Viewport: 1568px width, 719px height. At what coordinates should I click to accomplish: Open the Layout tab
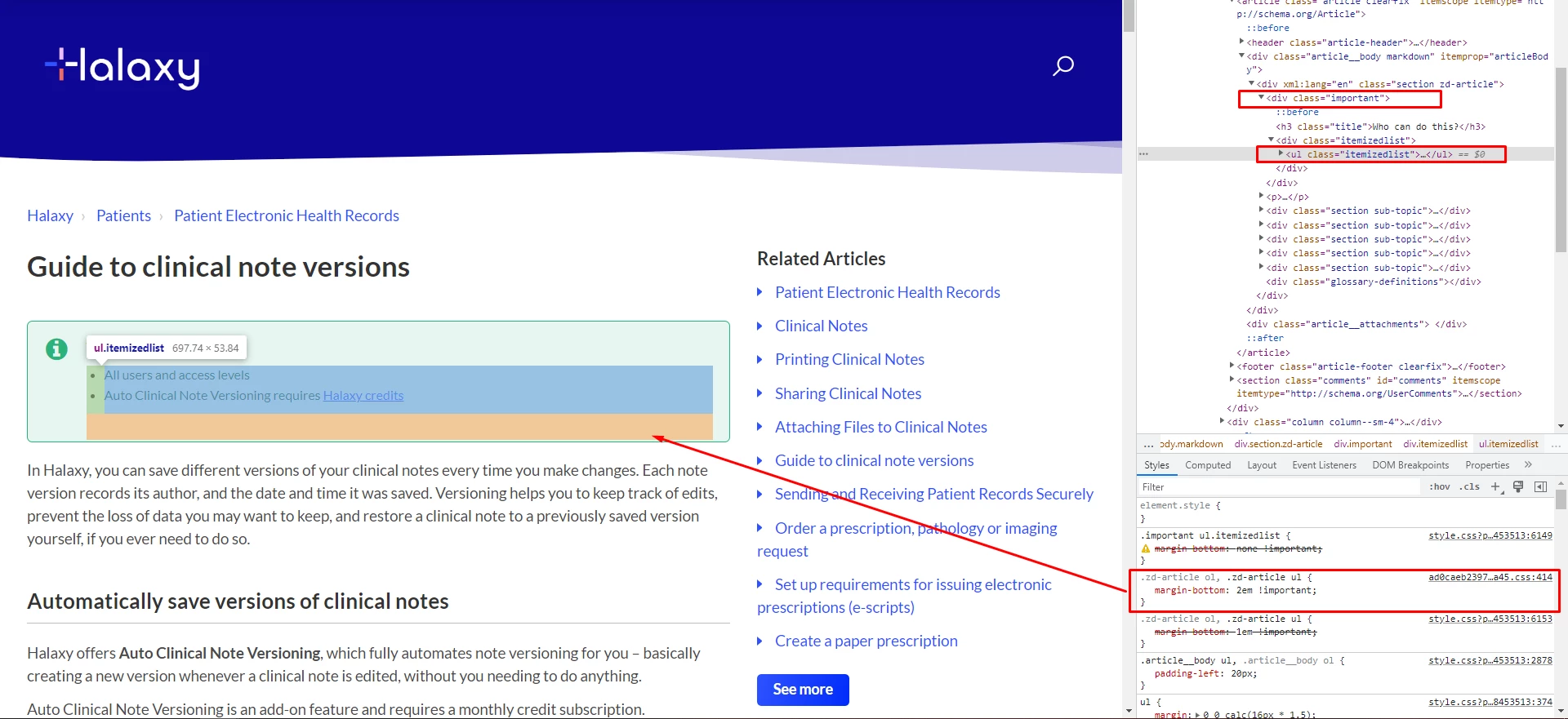click(x=1262, y=465)
